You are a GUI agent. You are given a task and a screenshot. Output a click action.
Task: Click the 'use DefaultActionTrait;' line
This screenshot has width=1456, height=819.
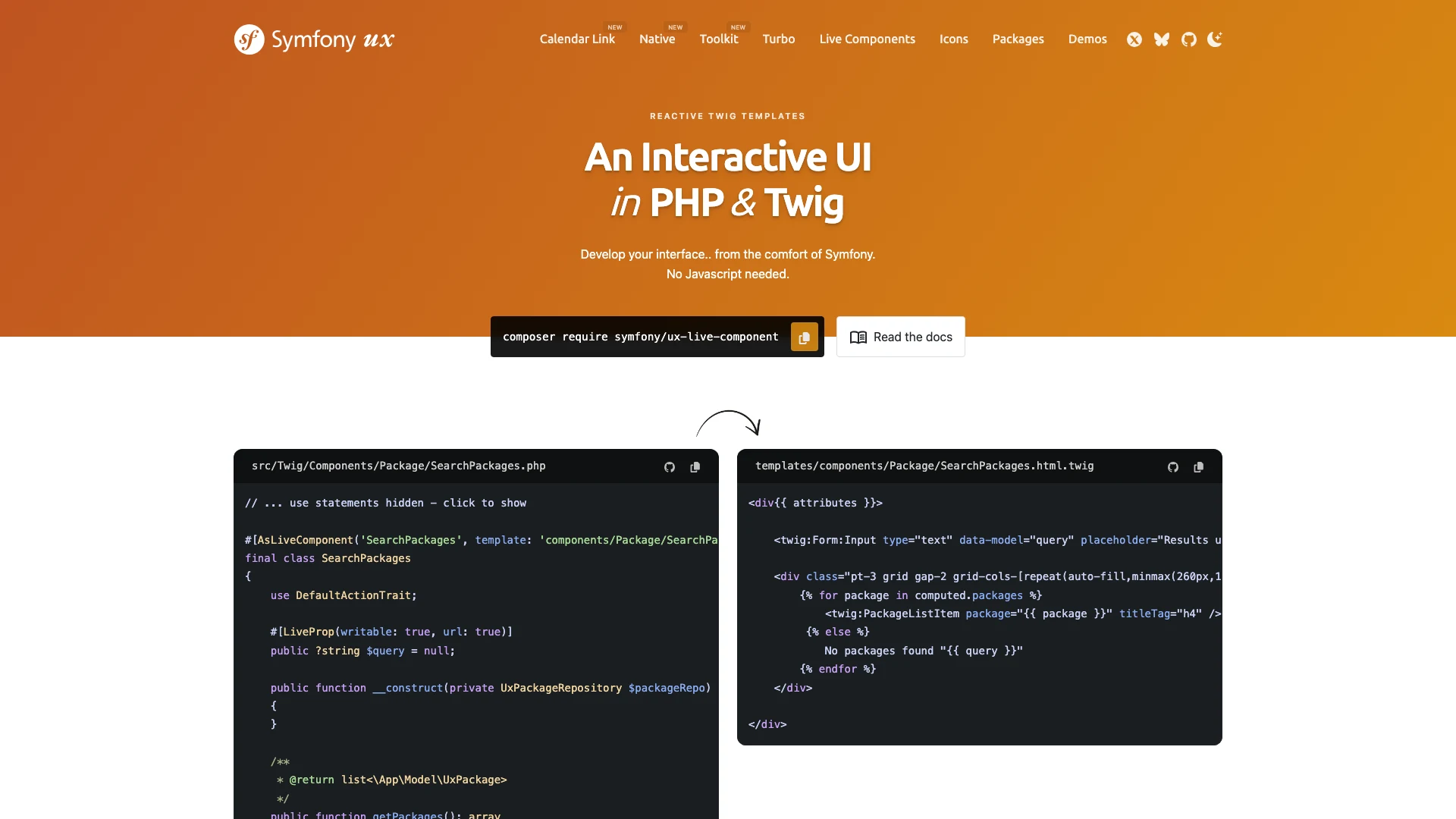pyautogui.click(x=344, y=595)
